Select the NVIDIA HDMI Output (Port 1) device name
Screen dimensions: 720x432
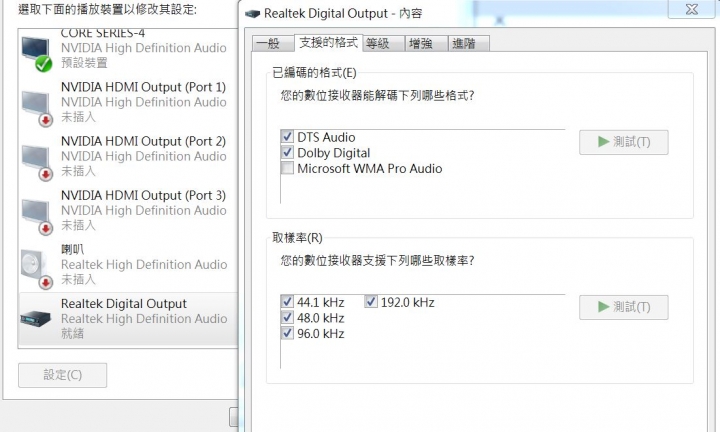[x=143, y=87]
